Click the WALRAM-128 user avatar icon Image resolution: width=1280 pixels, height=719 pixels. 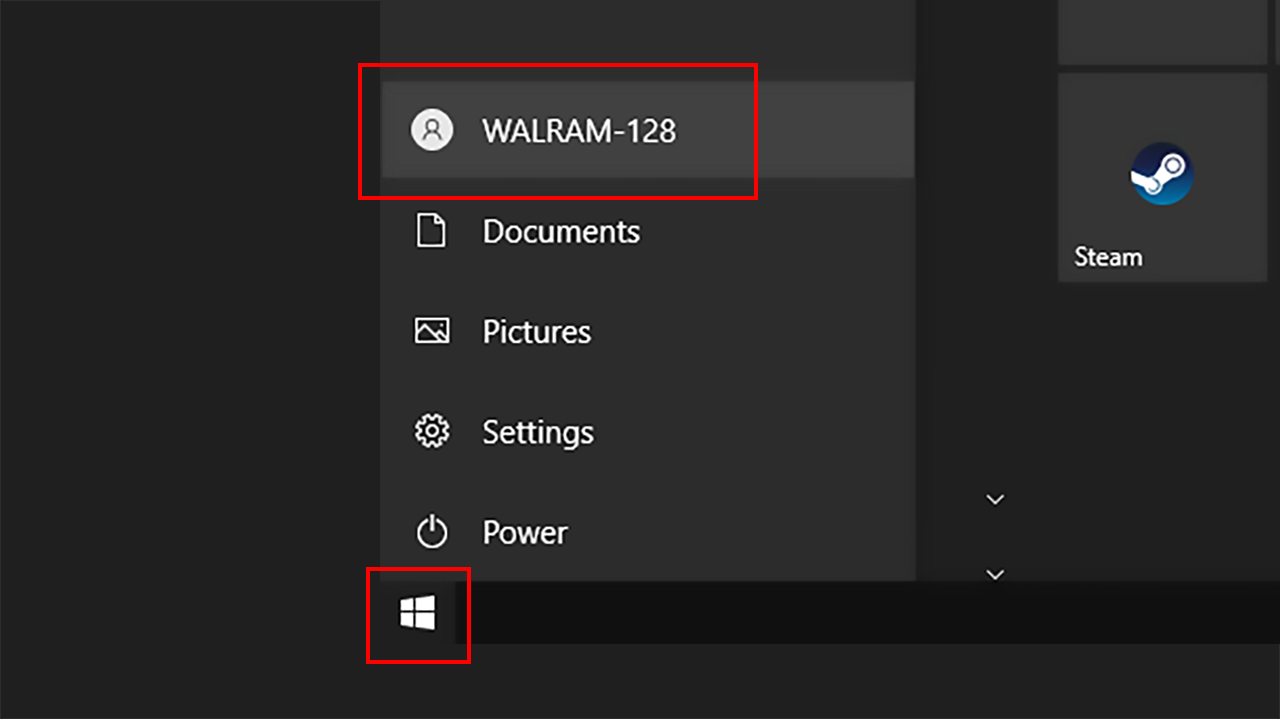(432, 130)
